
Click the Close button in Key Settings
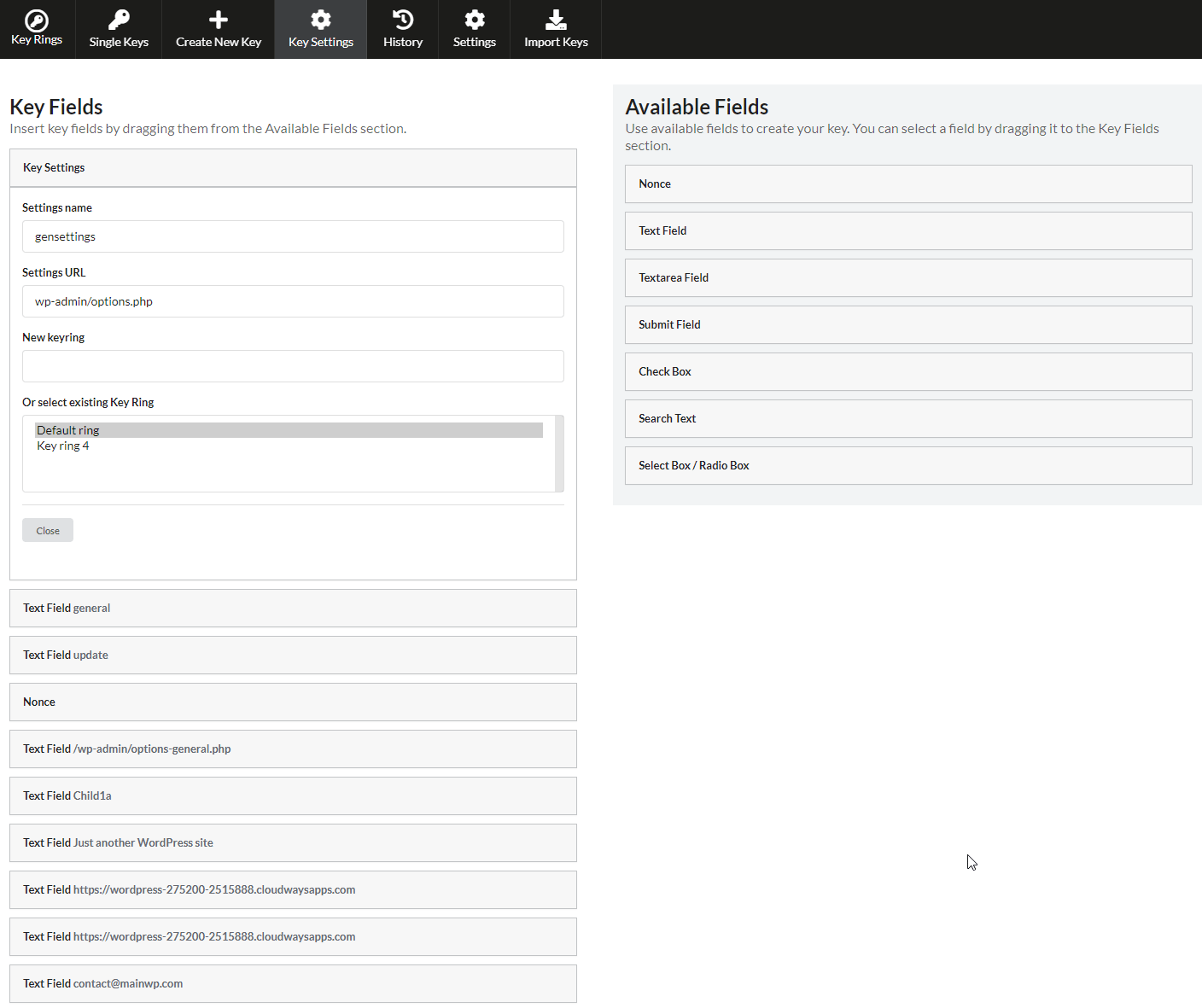point(48,530)
